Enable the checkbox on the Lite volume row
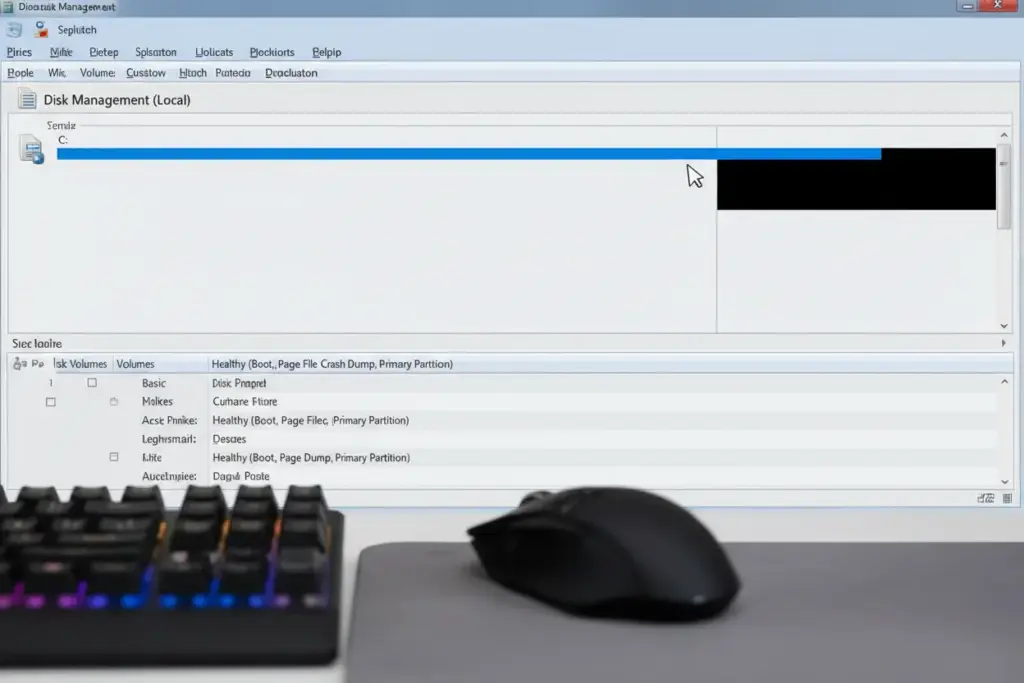The width and height of the screenshot is (1024, 683). pyautogui.click(x=116, y=457)
